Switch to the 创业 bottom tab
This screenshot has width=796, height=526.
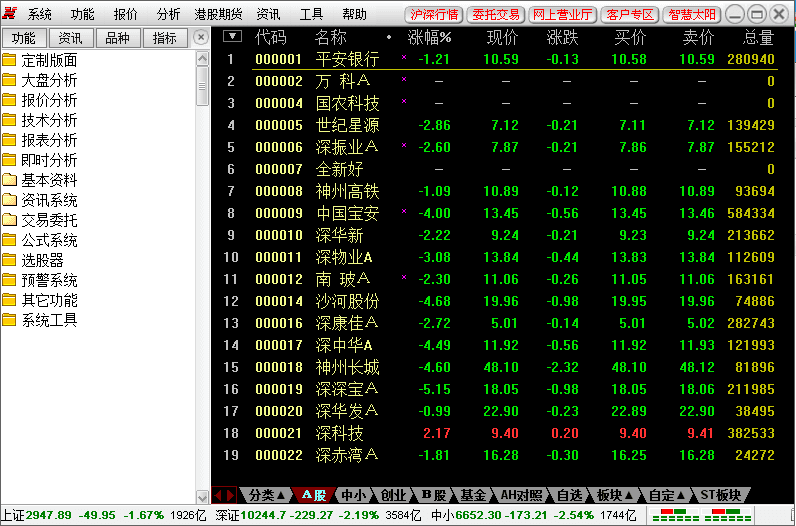393,495
